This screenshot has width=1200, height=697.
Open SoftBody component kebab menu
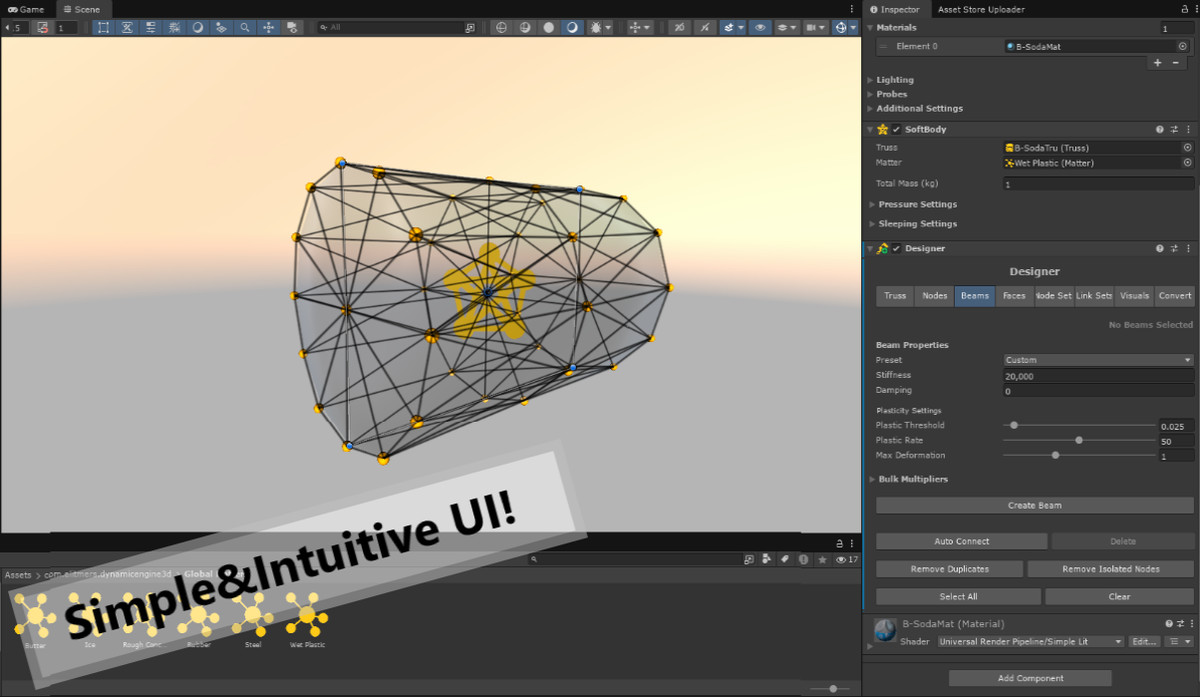(1188, 129)
